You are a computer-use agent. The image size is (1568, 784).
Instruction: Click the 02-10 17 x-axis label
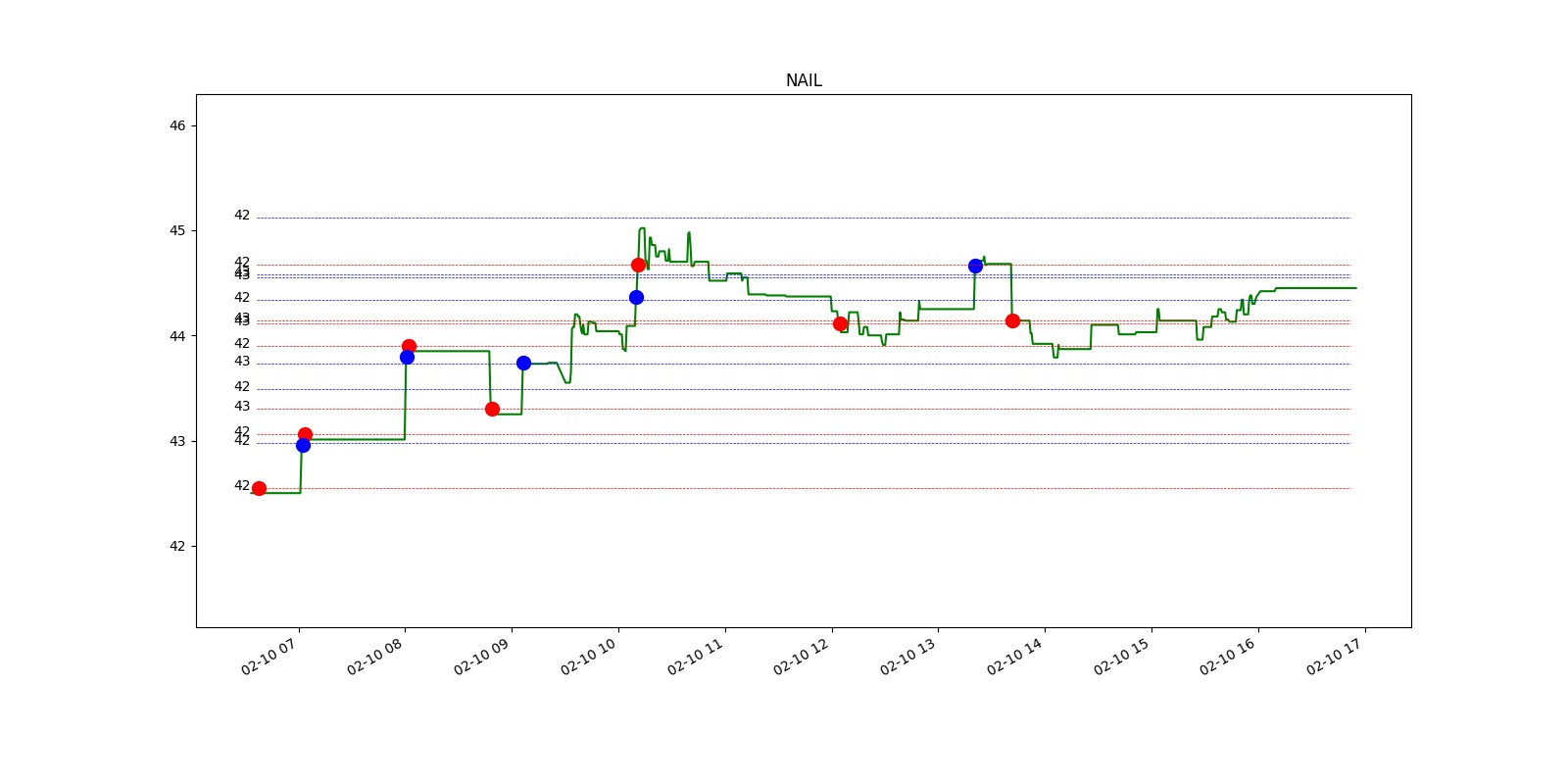[1335, 657]
